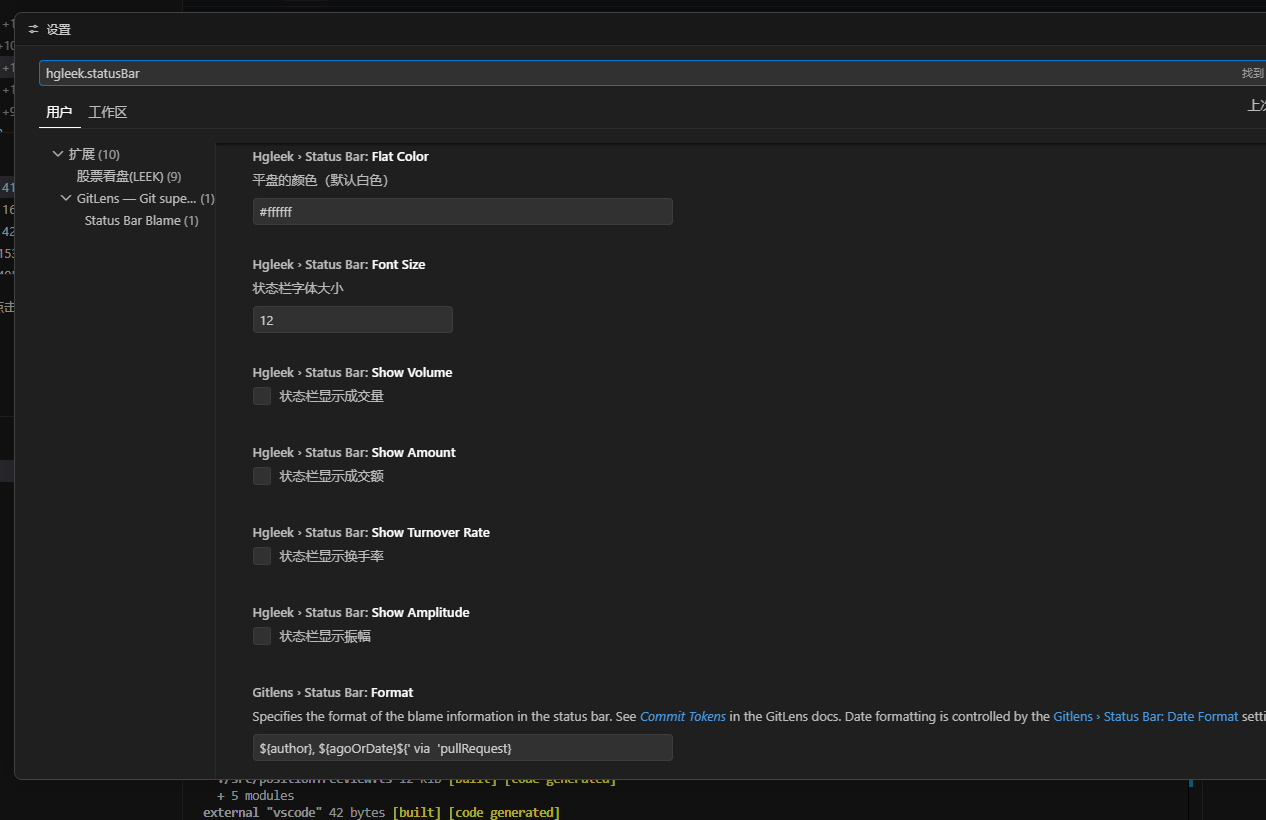
Task: Click the Gitlens Status Bar: Format title
Action: (332, 692)
